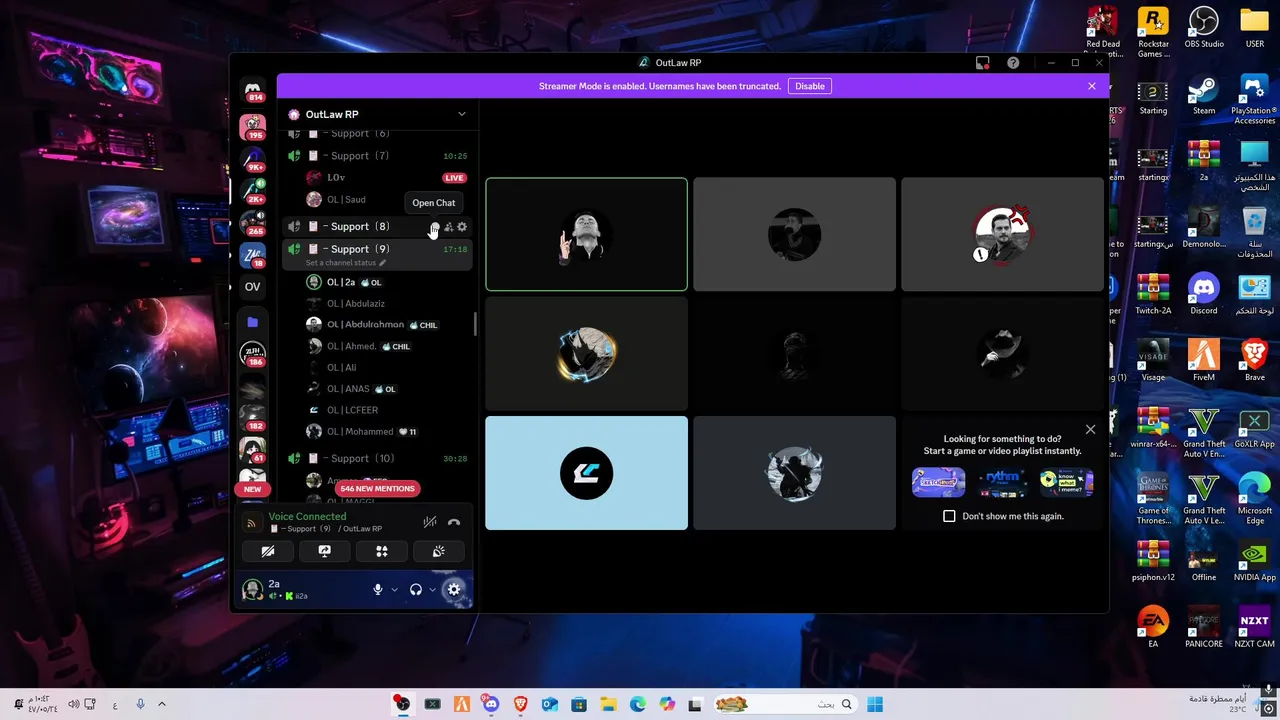Click the light blue LC logo video tile

[x=586, y=473]
